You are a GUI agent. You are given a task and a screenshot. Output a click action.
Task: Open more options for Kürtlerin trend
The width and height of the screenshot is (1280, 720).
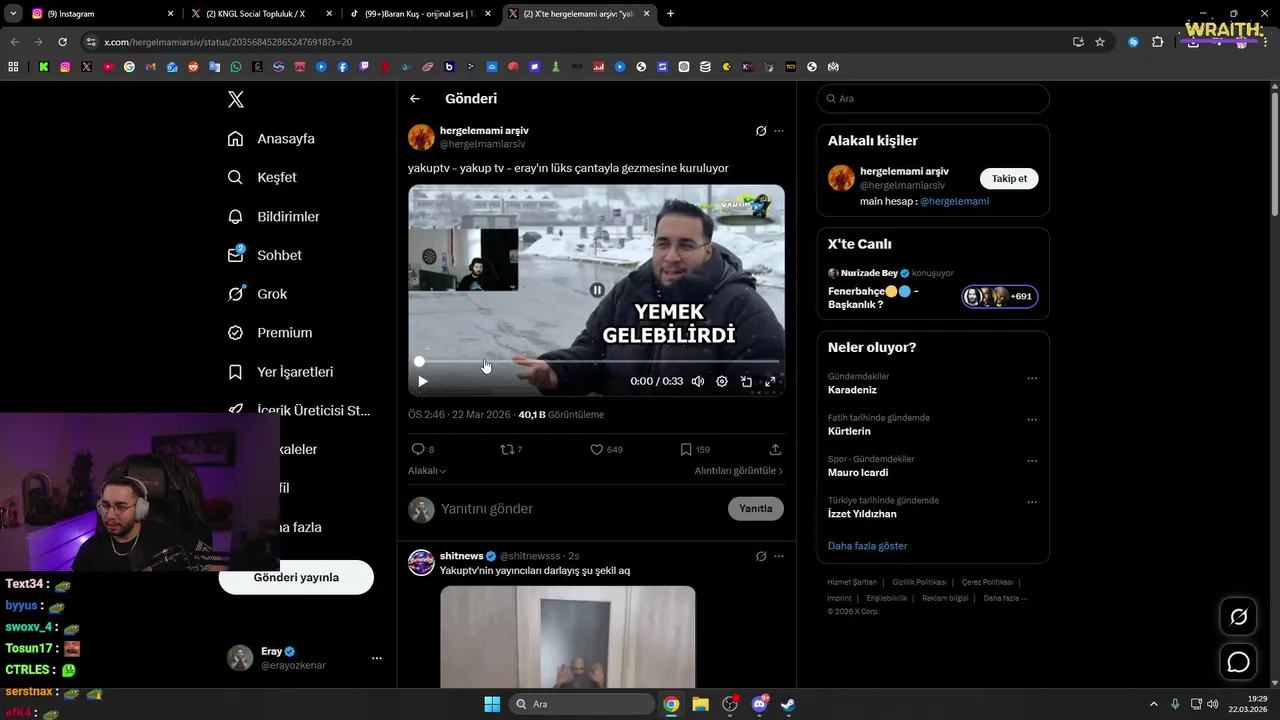click(1032, 420)
